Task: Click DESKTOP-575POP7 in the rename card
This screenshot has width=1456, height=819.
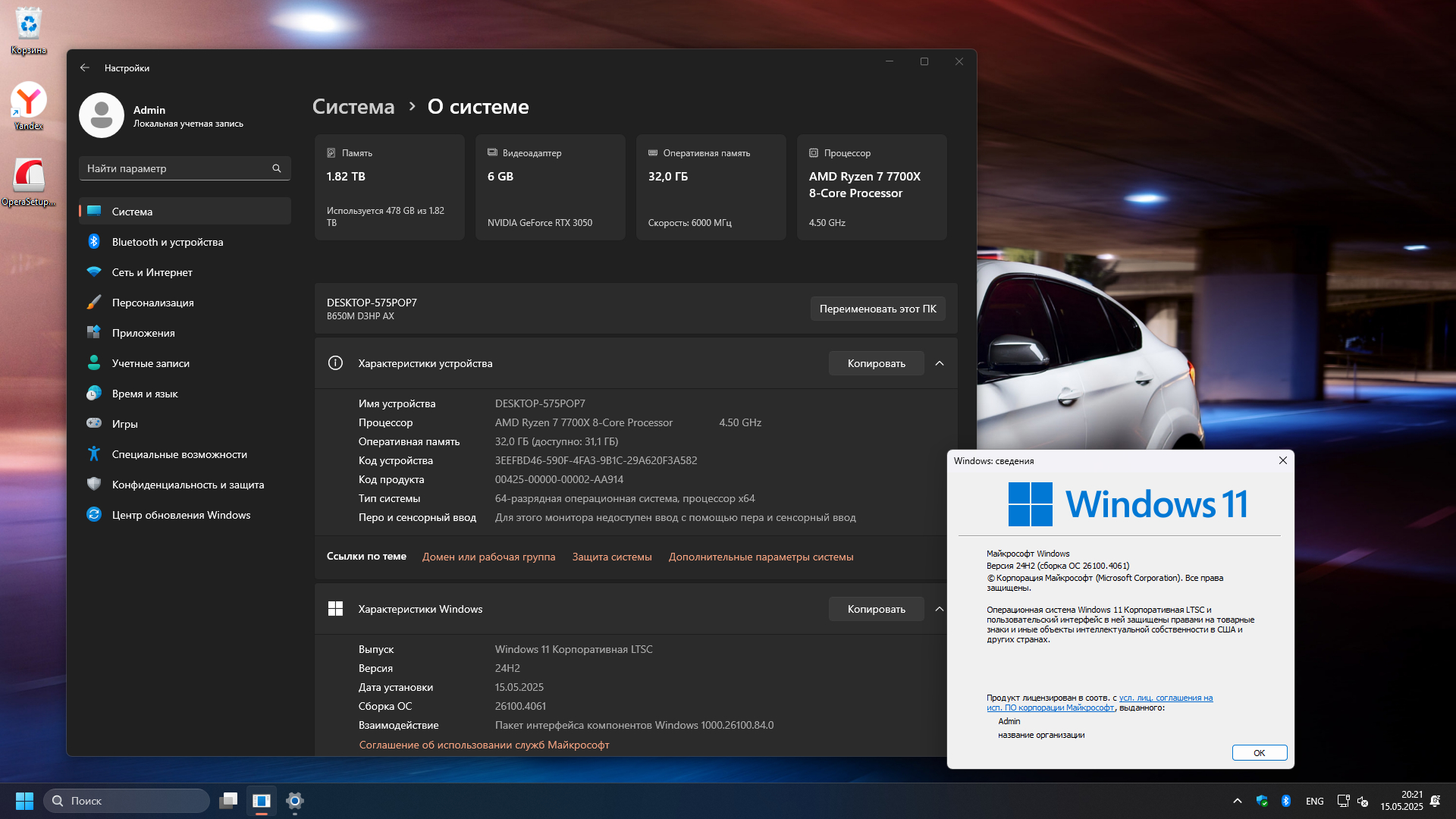Action: click(x=372, y=303)
